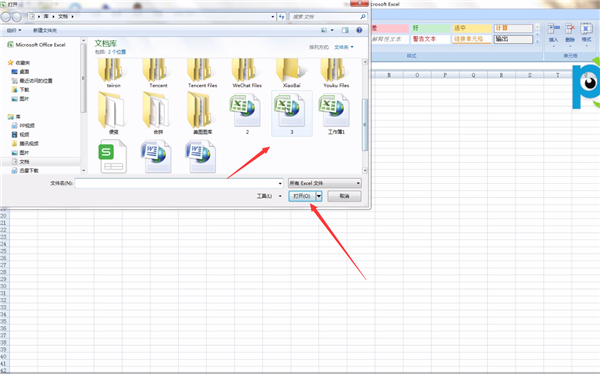Open the change view dropdown arrow
The image size is (600, 374).
332,30
